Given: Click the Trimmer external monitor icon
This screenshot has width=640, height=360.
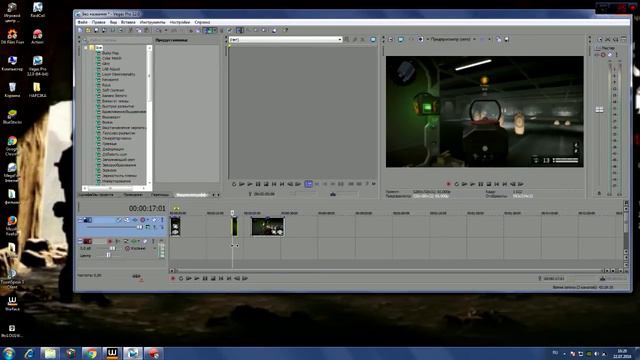Looking at the screenshot, I should pyautogui.click(x=373, y=40).
